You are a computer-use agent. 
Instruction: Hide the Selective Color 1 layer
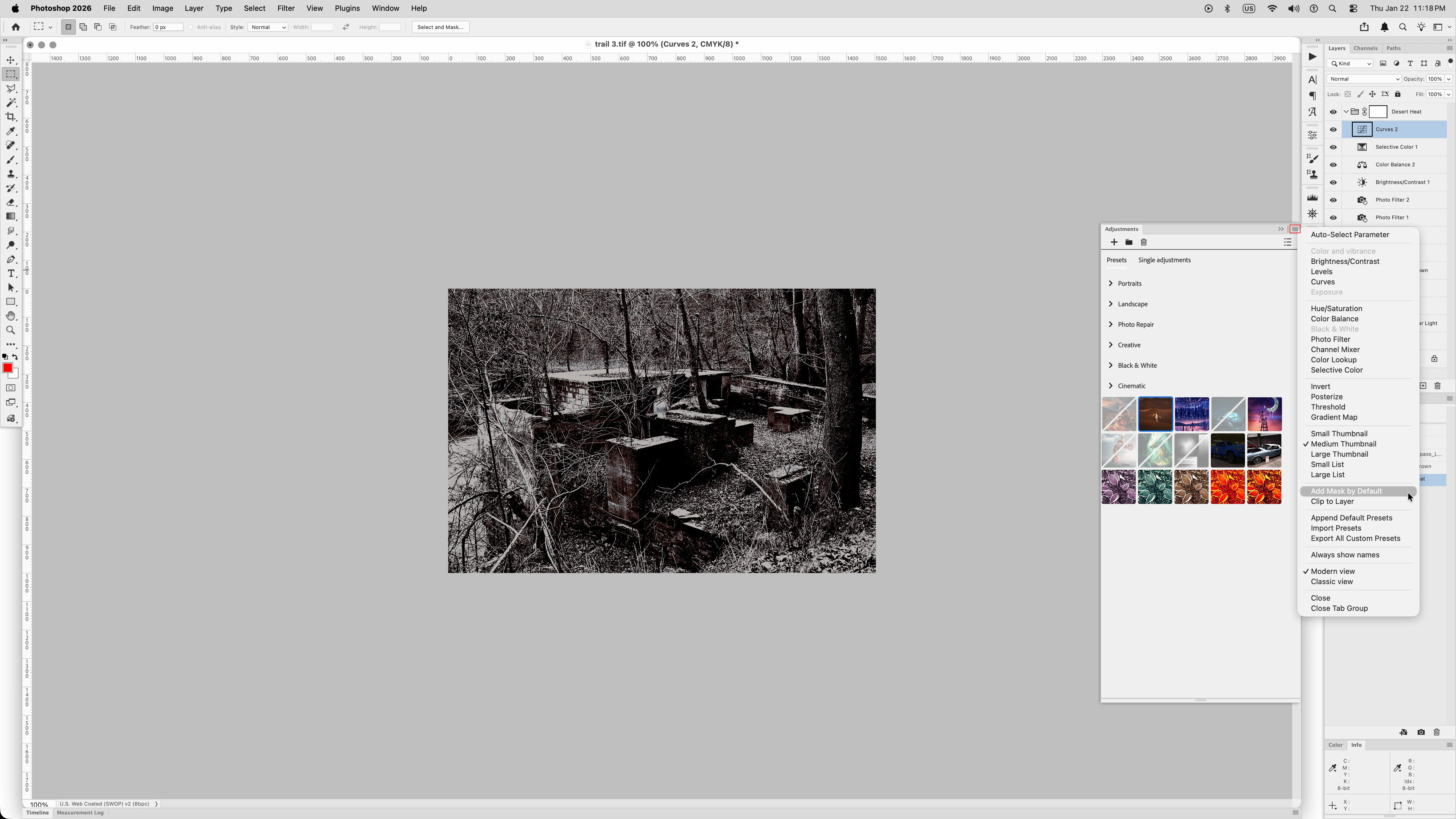[1333, 147]
